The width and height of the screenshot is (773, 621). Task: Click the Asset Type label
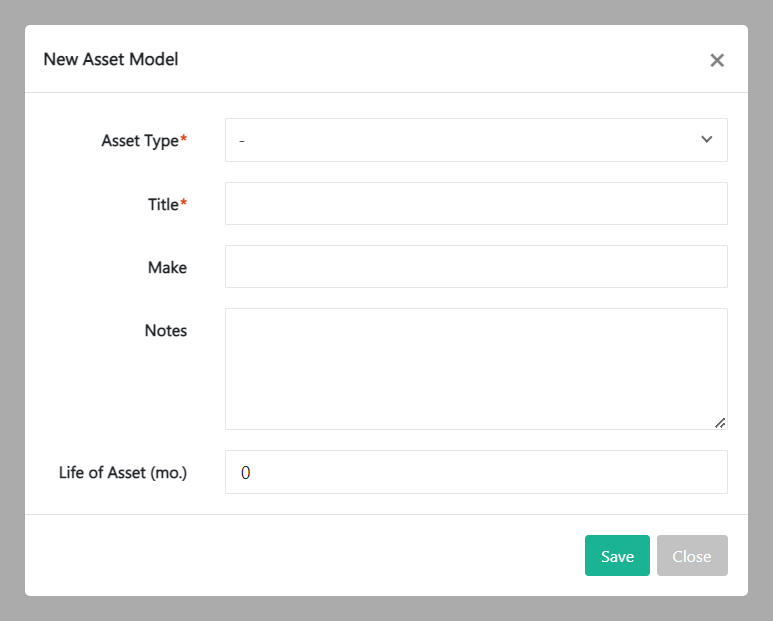click(x=140, y=141)
